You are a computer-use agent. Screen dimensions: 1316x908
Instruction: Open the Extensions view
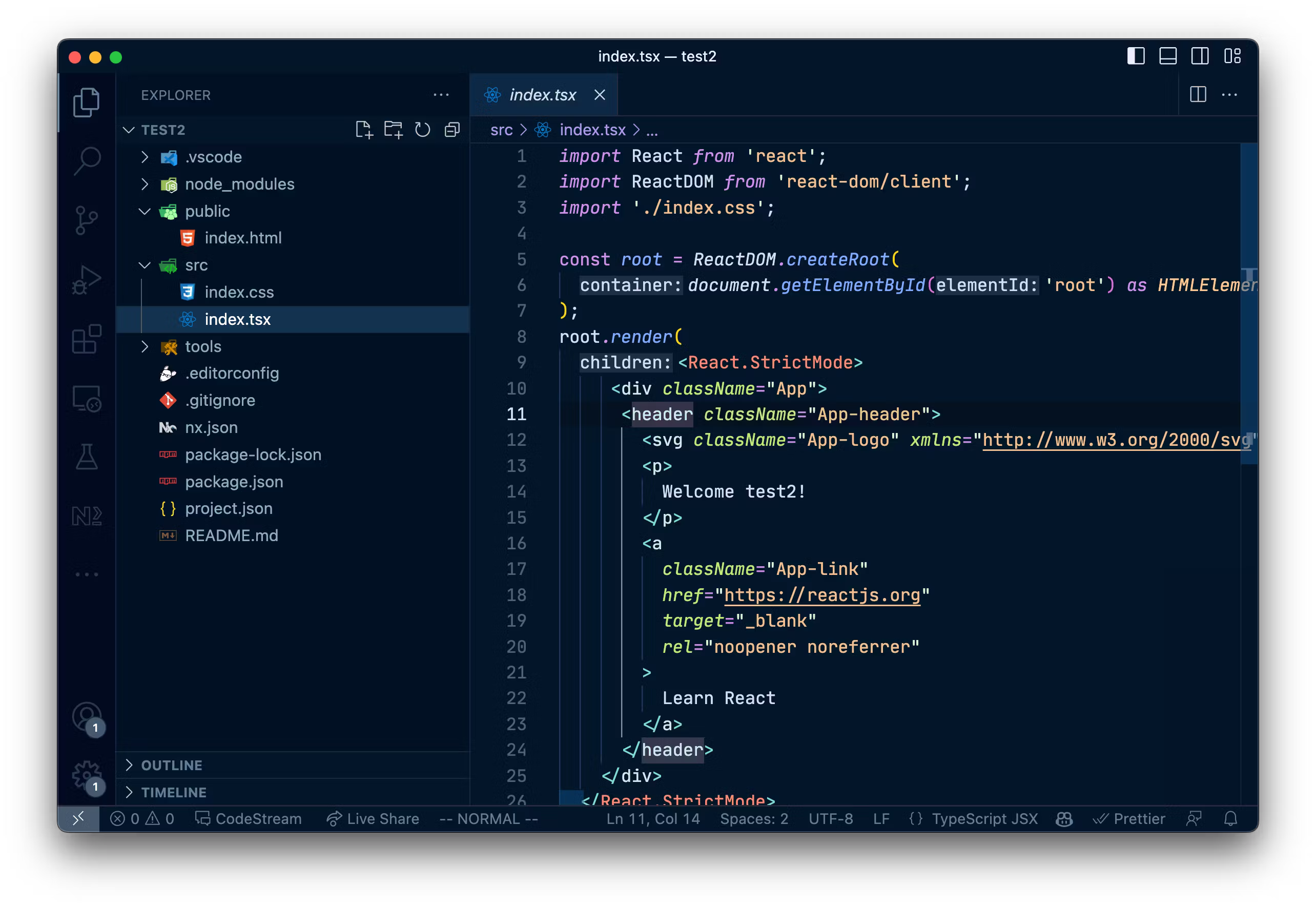coord(87,339)
